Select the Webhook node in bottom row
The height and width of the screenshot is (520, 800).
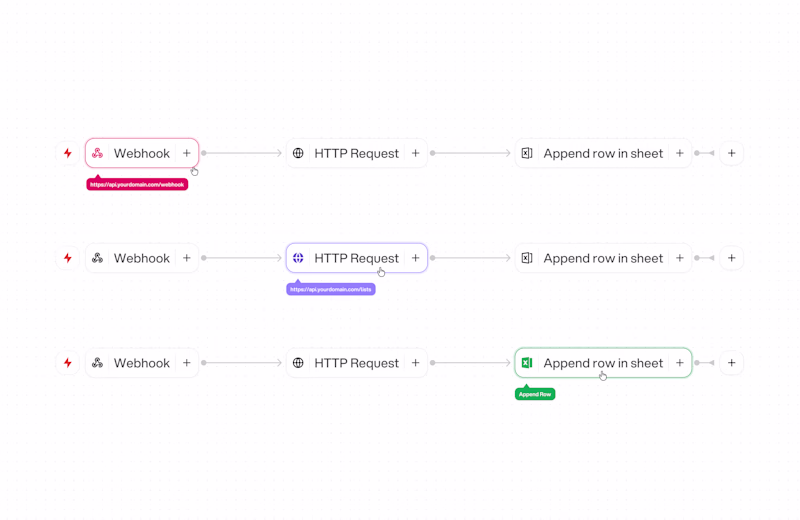141,363
